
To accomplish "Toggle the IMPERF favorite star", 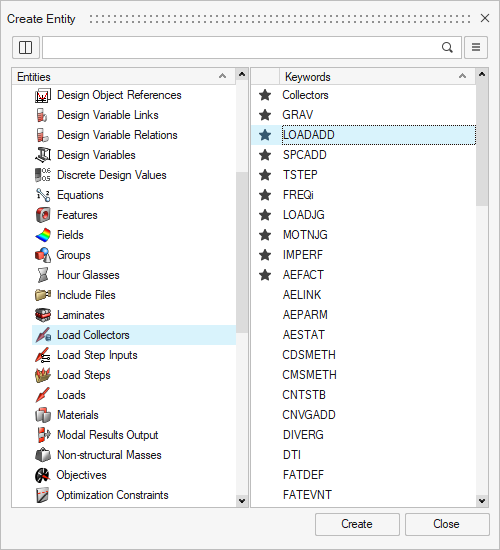I will point(265,255).
